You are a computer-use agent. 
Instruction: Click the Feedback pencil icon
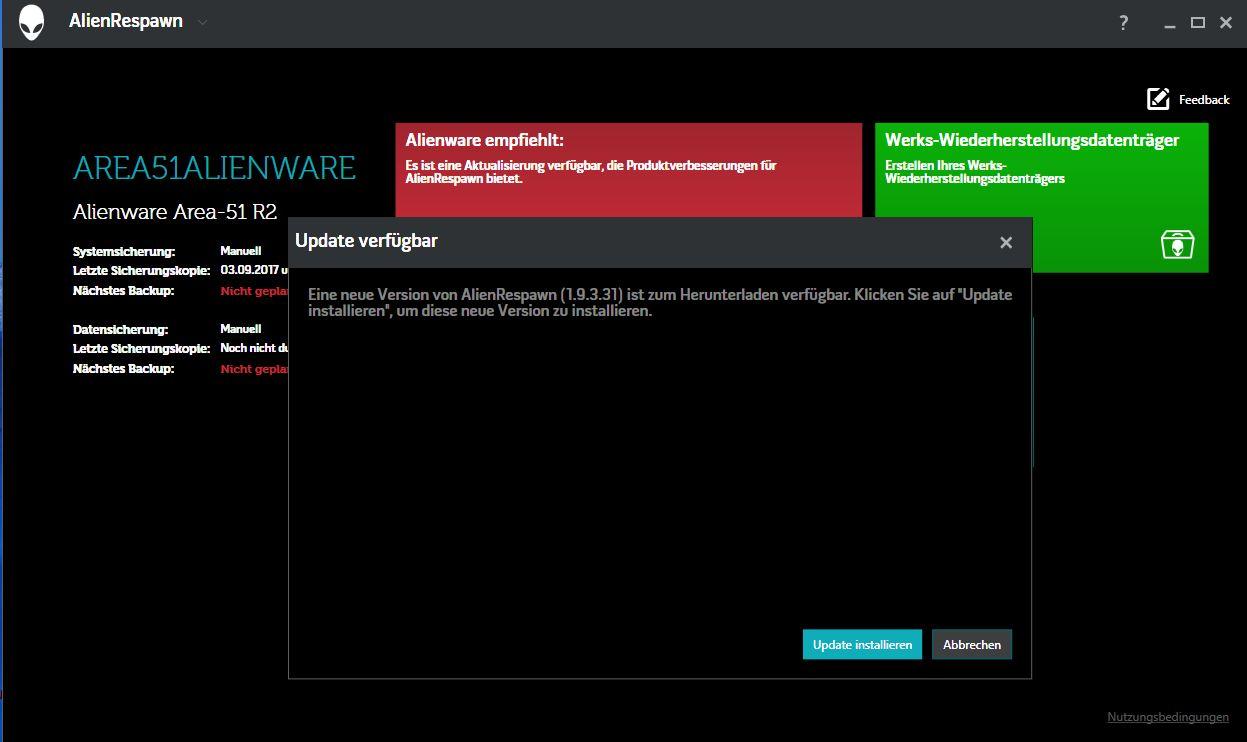pos(1158,99)
